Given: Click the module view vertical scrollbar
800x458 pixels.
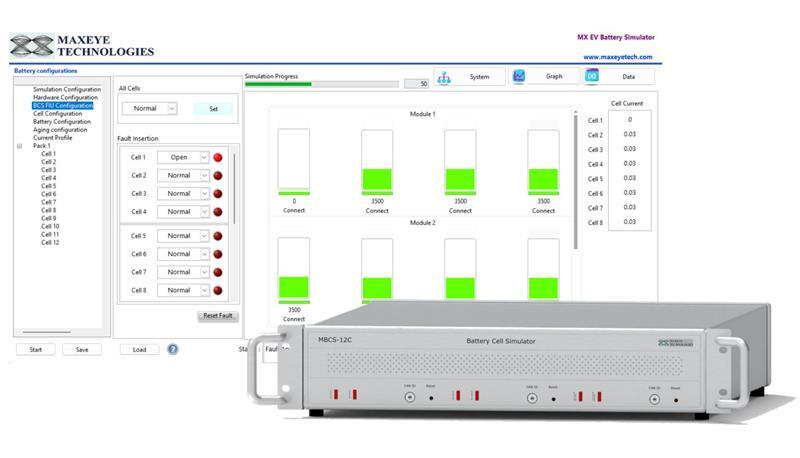Looking at the screenshot, I should (x=576, y=180).
